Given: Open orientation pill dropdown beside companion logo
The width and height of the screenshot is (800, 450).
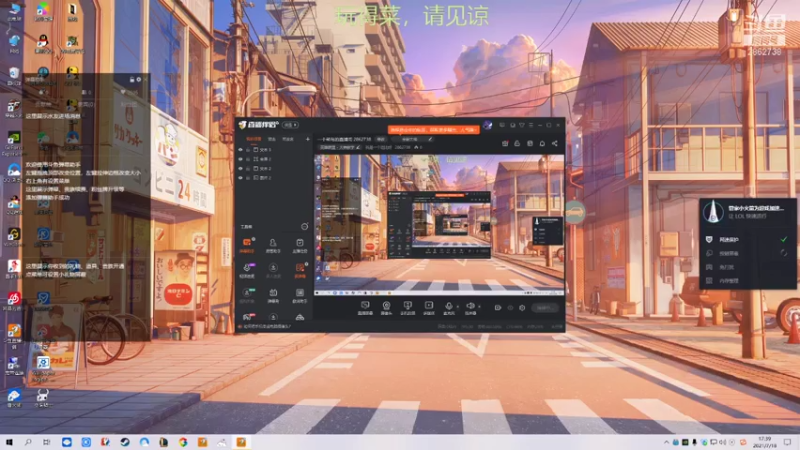Looking at the screenshot, I should tap(291, 125).
